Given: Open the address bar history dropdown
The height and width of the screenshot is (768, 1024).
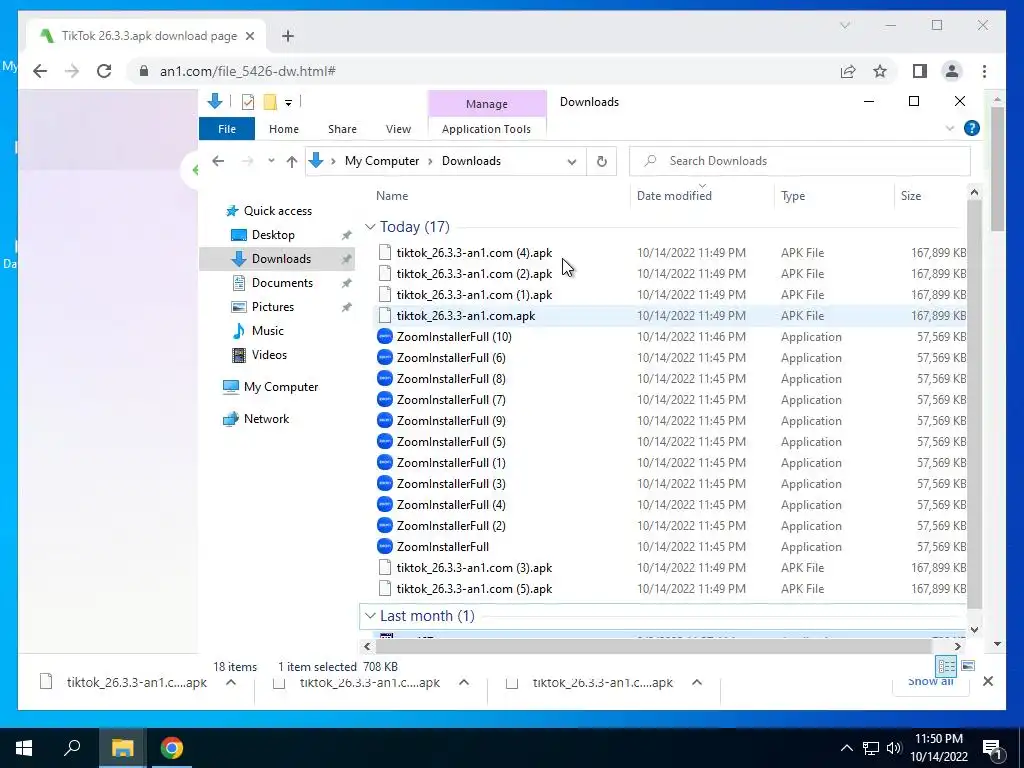Looking at the screenshot, I should [x=571, y=161].
